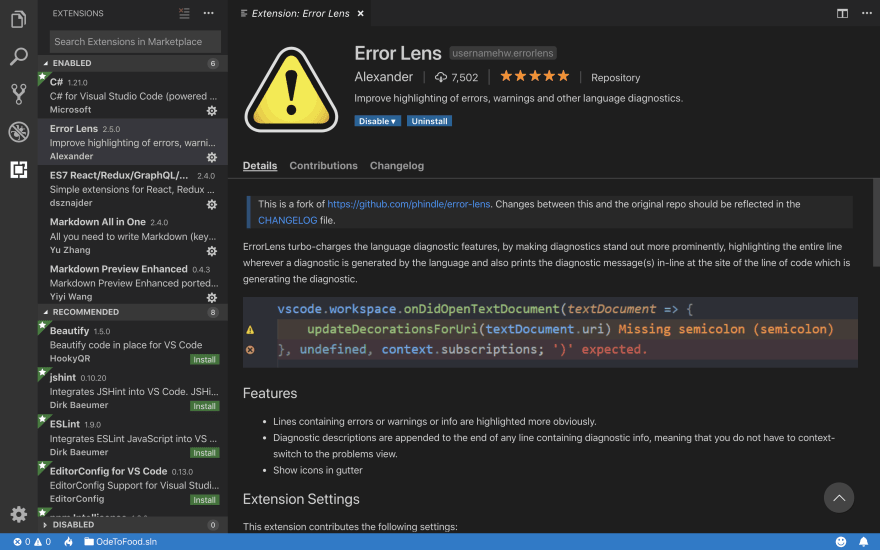The width and height of the screenshot is (880, 550).
Task: Select Markdown All in One extension row
Action: coord(132,236)
